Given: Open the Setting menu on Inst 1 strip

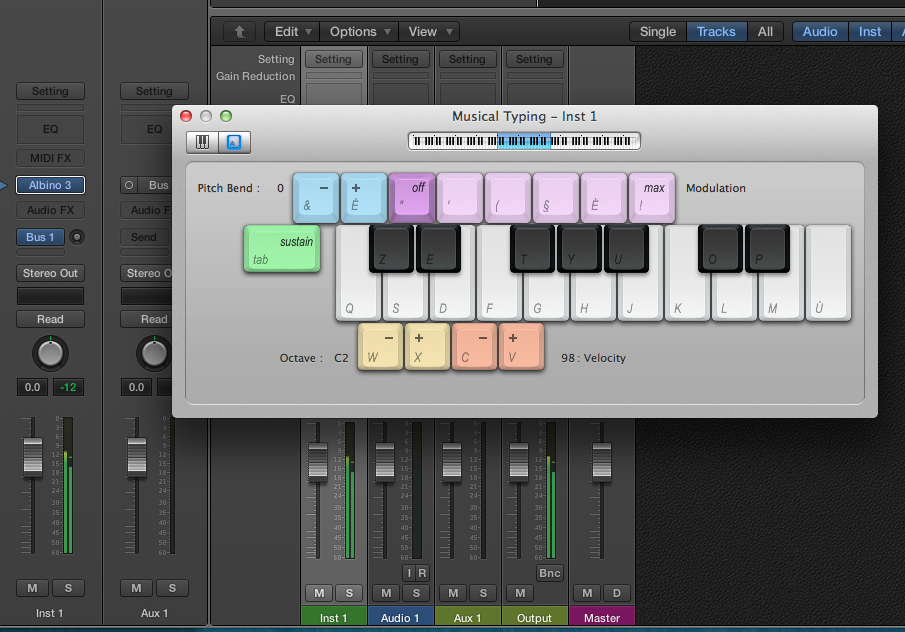Looking at the screenshot, I should tap(50, 91).
